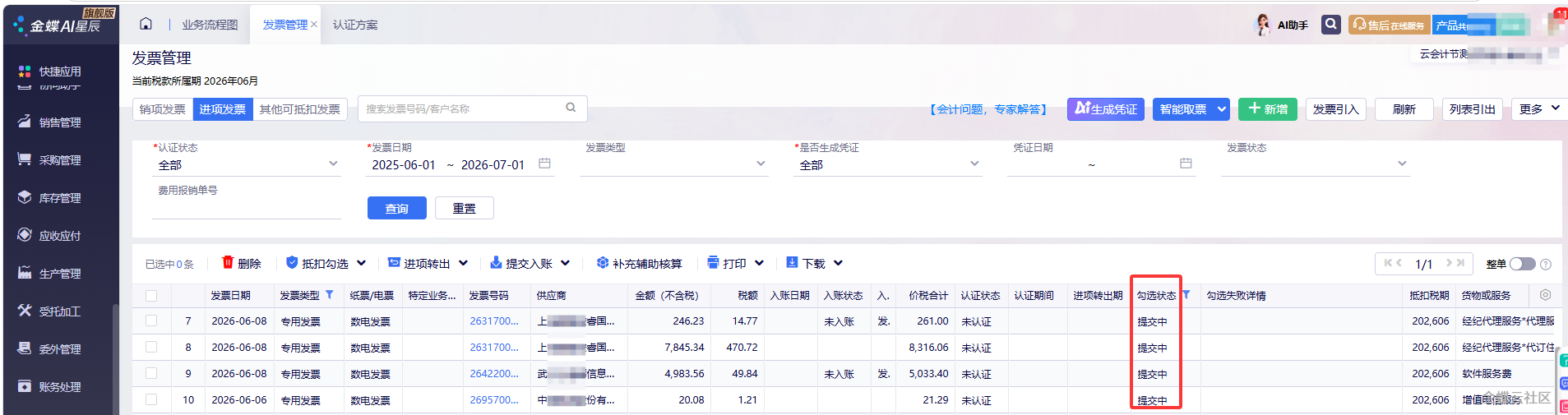Click the 发票类型 column filter icon
This screenshot has height=415, width=1568.
pos(330,294)
